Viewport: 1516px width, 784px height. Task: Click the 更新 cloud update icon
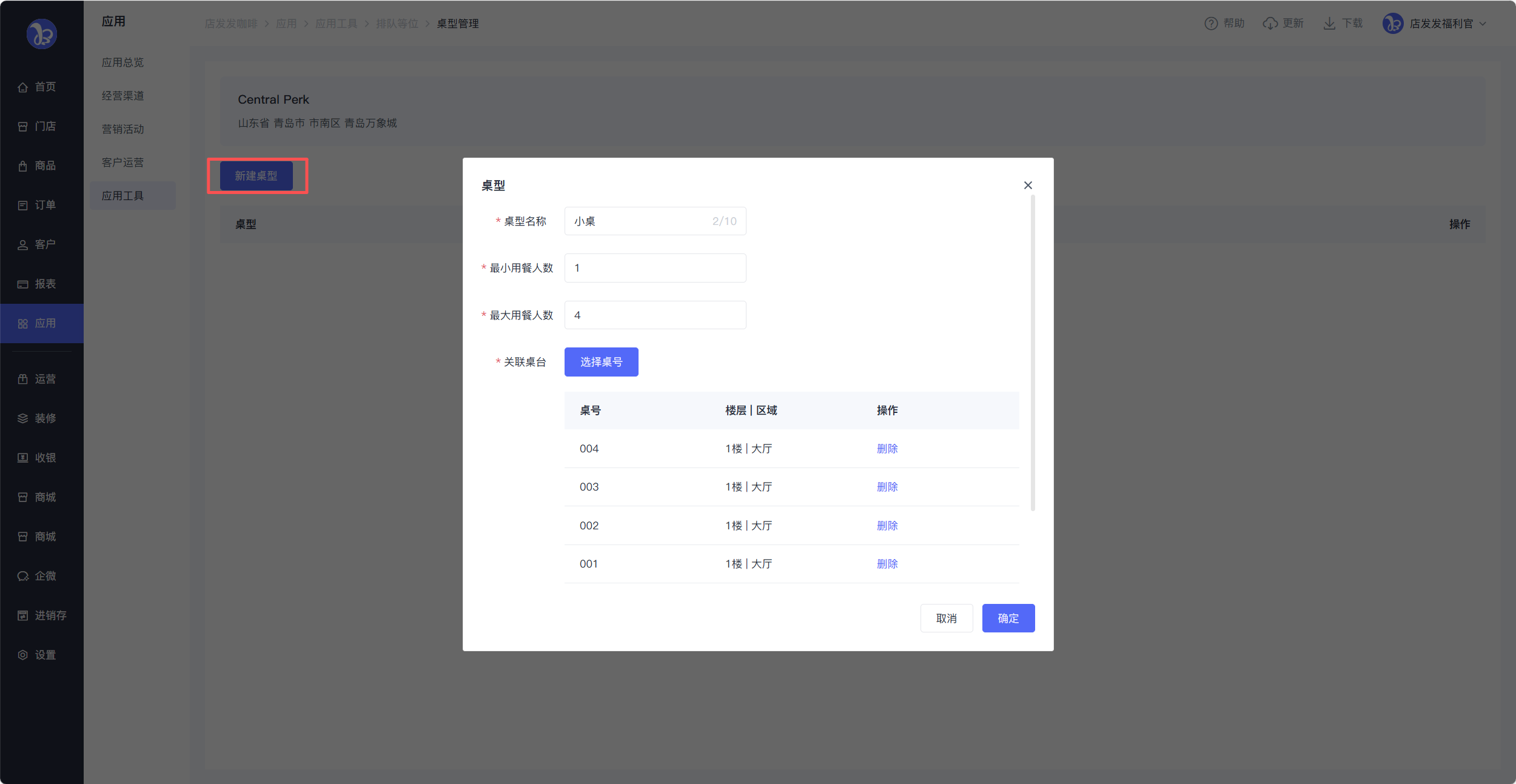tap(1270, 24)
